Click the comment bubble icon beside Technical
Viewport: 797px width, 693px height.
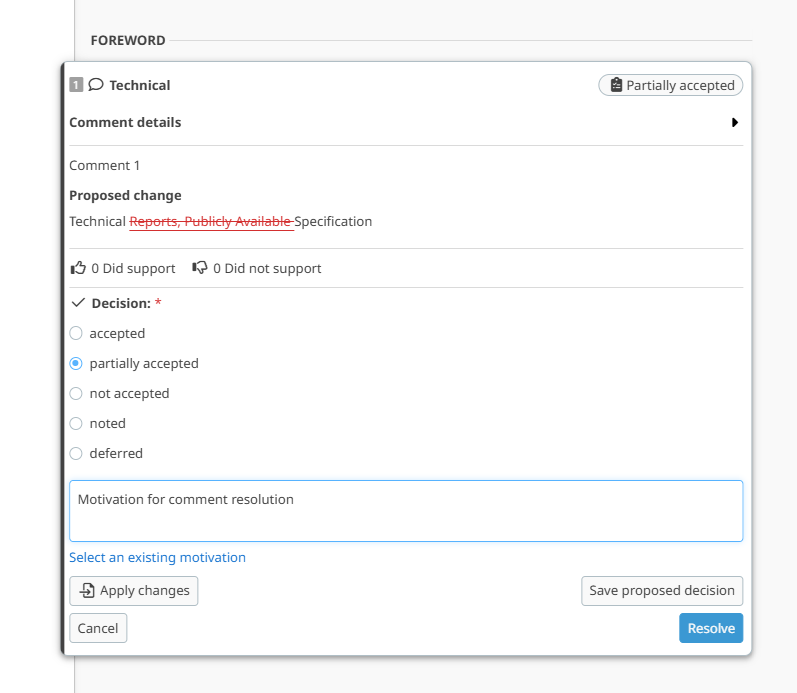tap(96, 85)
